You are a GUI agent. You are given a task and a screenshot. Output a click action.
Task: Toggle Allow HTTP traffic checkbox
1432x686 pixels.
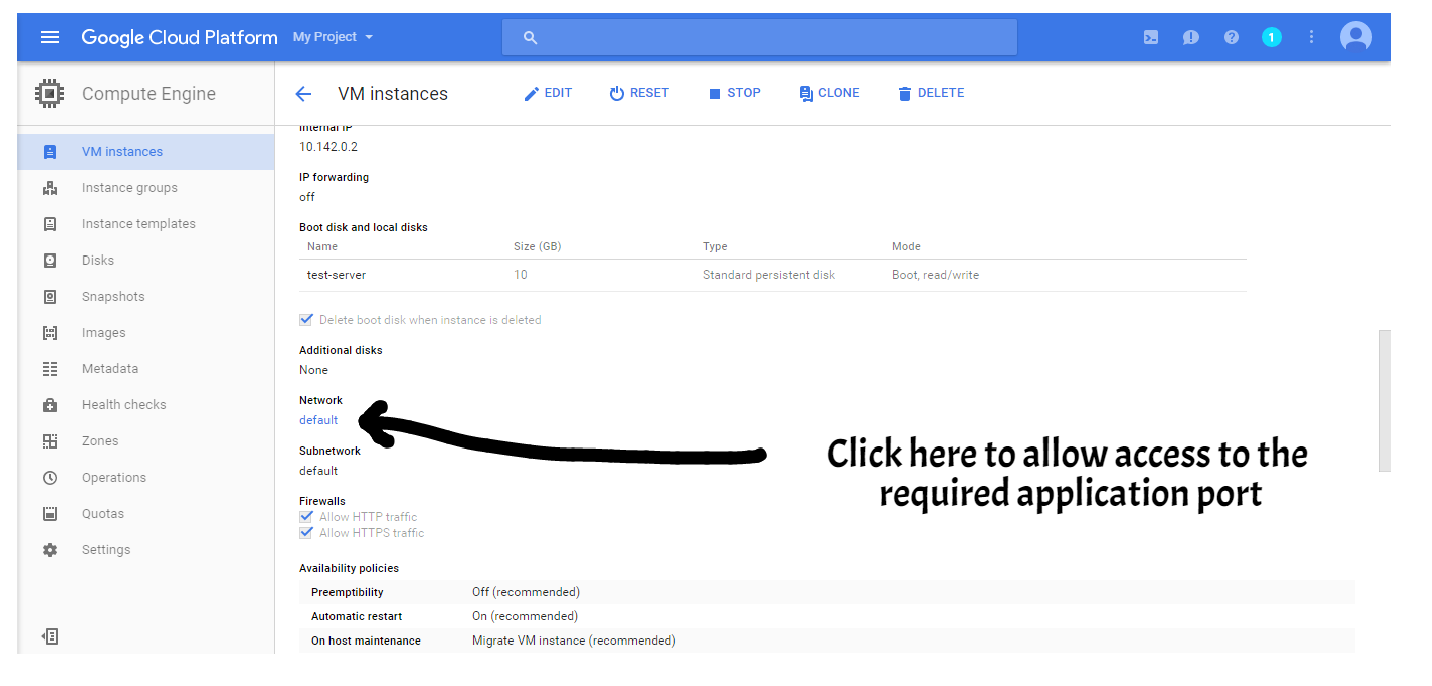tap(306, 517)
